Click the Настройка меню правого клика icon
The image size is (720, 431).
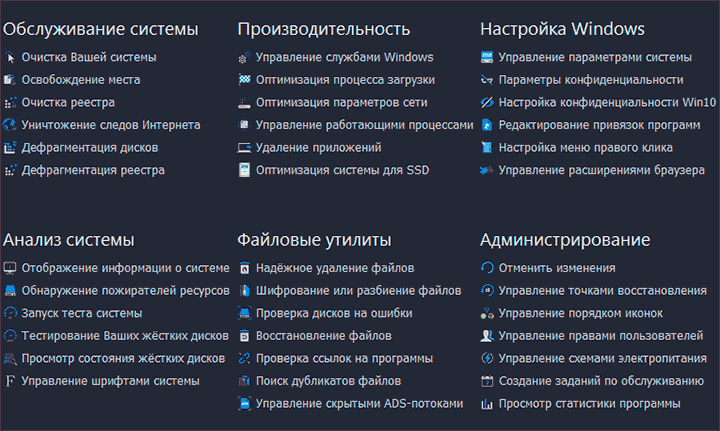coord(487,147)
